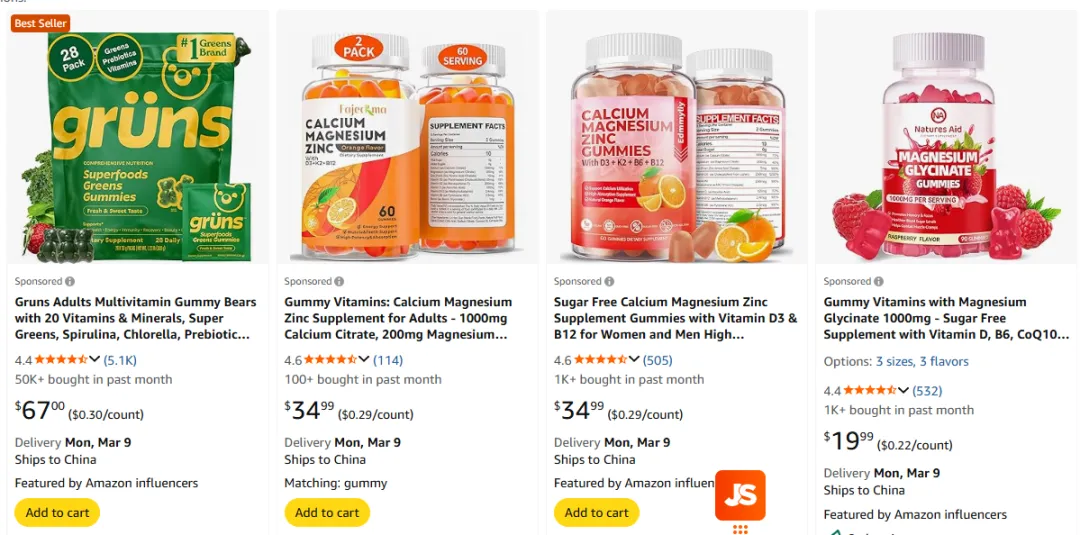Expand rating breakdown chevron for 505-review product
1080x535 pixels.
click(634, 359)
